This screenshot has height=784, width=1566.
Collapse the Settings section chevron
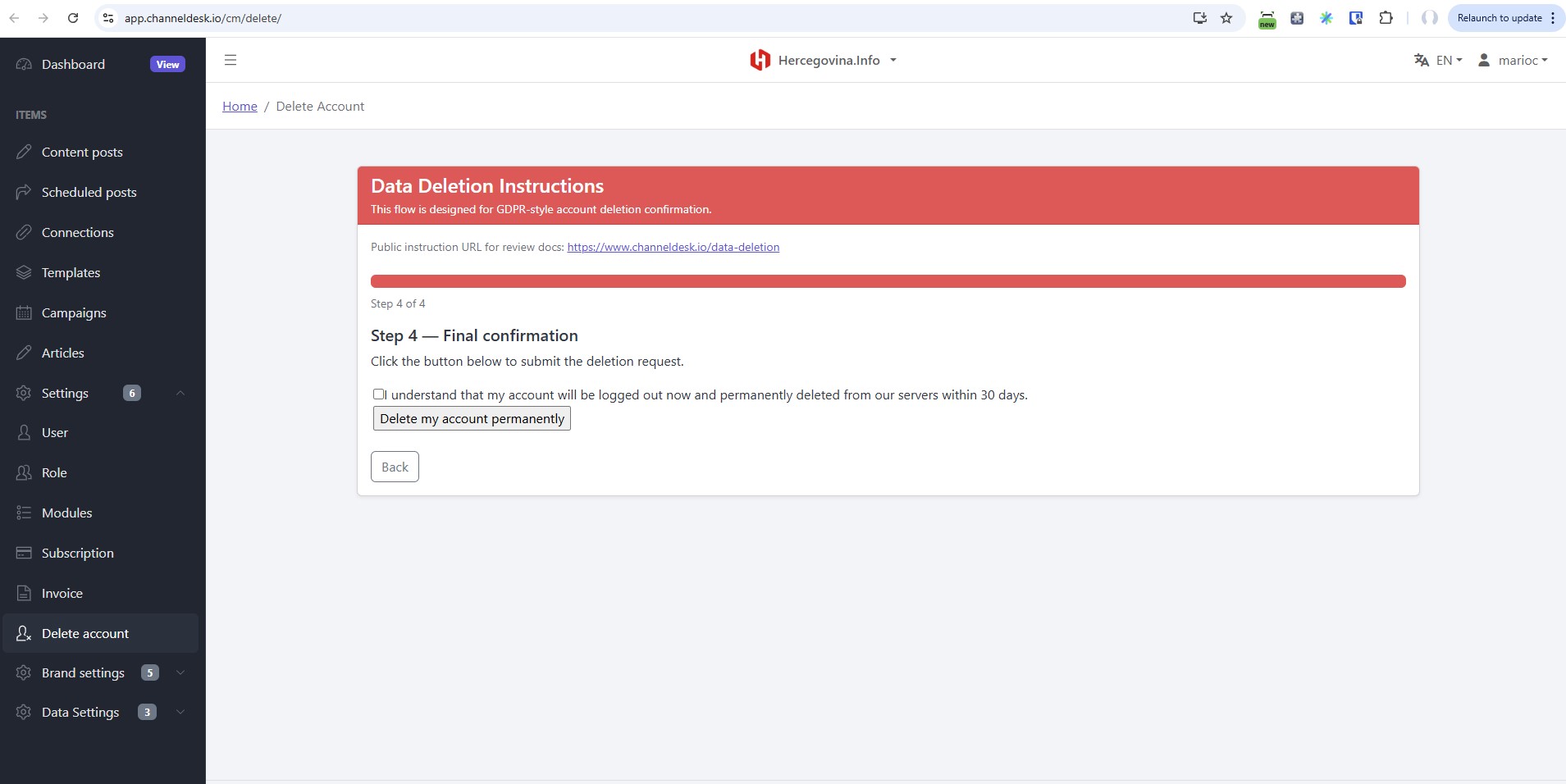tap(180, 393)
